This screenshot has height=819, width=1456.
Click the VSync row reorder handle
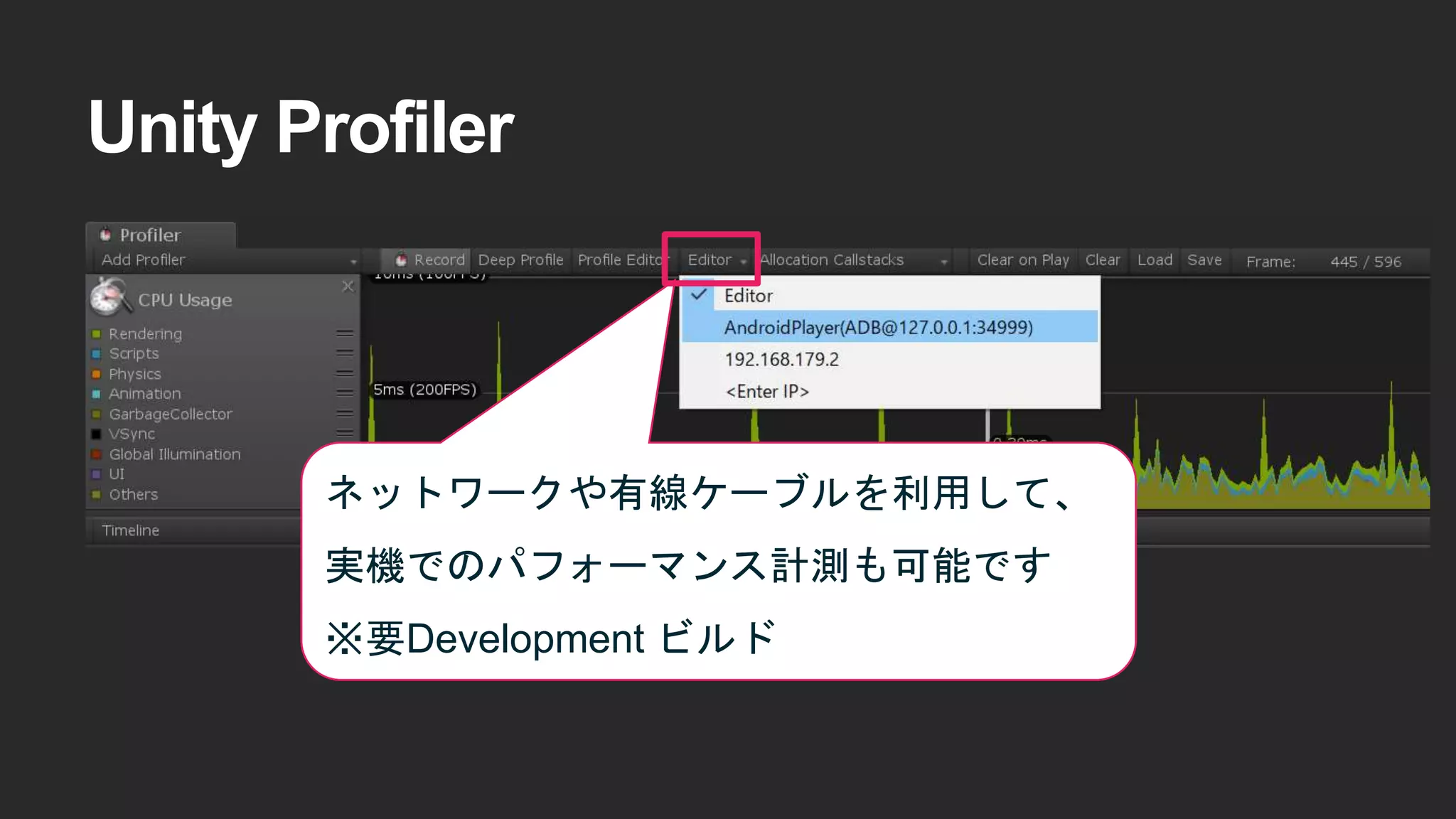pos(345,433)
